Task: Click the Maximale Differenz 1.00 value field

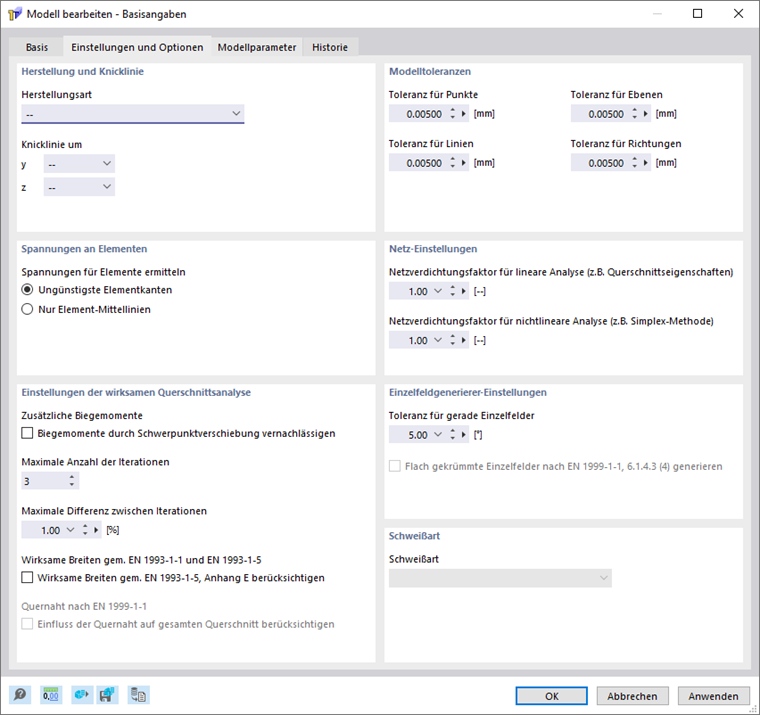Action: tap(43, 530)
